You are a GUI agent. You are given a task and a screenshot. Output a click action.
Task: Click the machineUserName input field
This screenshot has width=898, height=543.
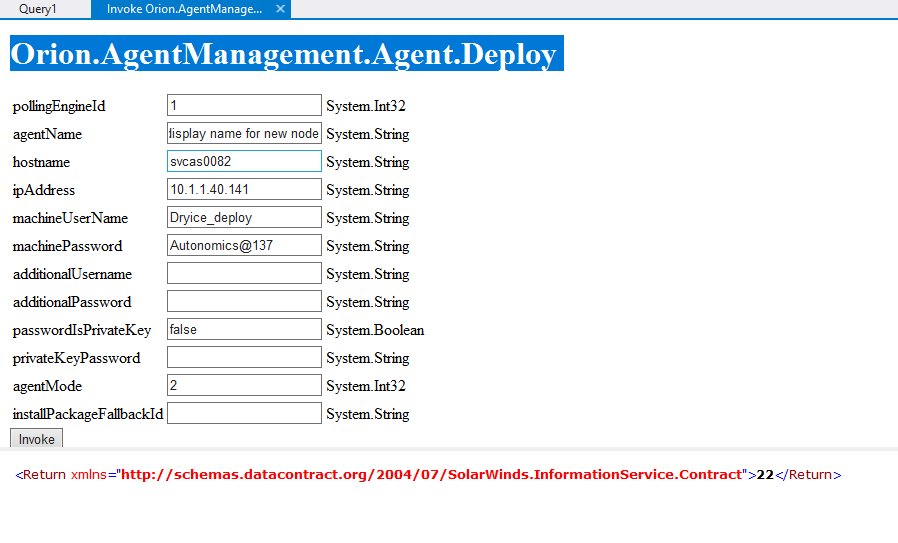point(244,218)
